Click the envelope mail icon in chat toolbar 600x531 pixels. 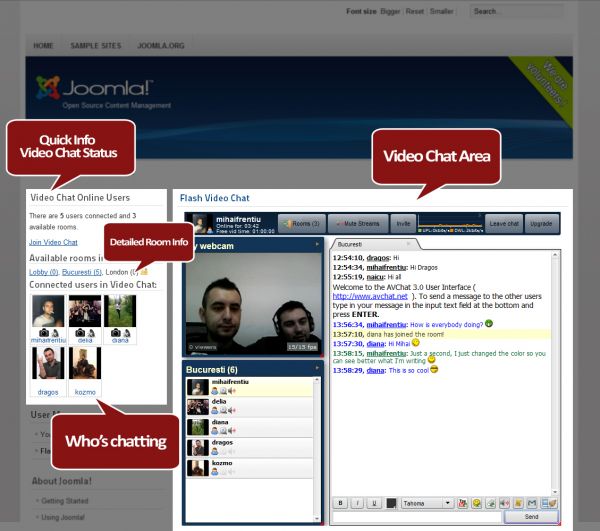coord(532,503)
